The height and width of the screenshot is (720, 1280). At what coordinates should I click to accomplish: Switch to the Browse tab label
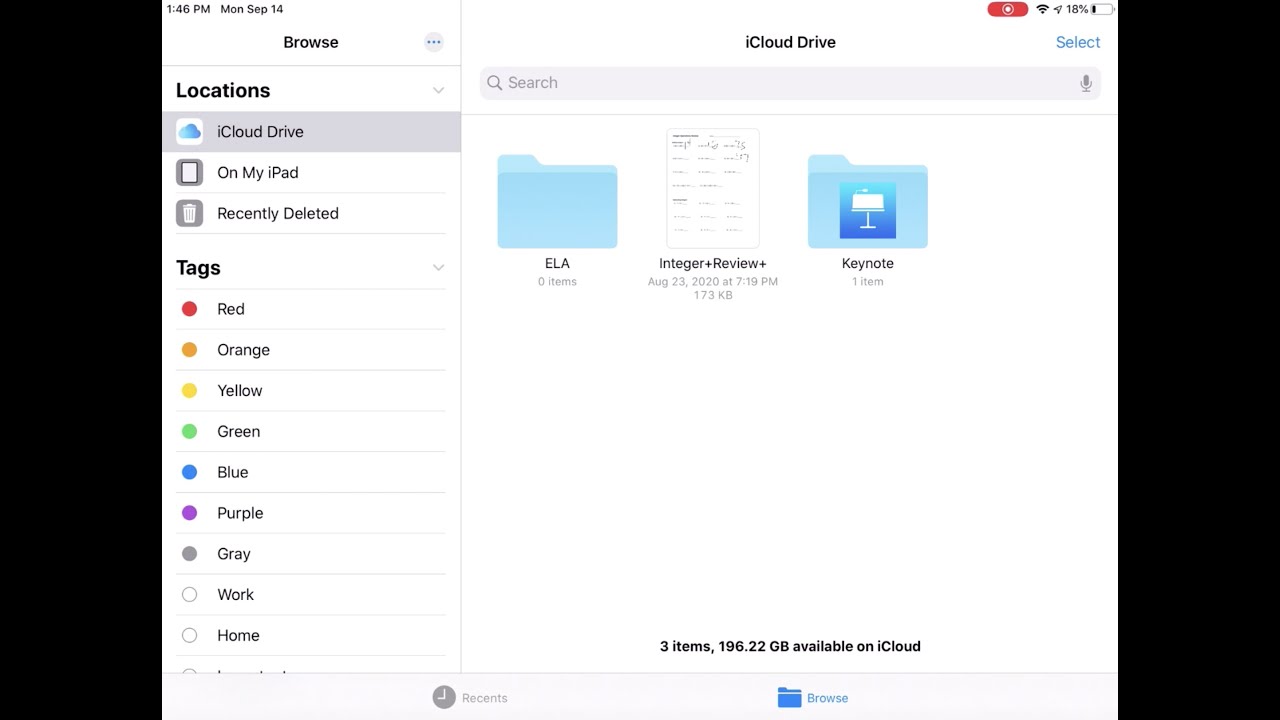tap(827, 698)
